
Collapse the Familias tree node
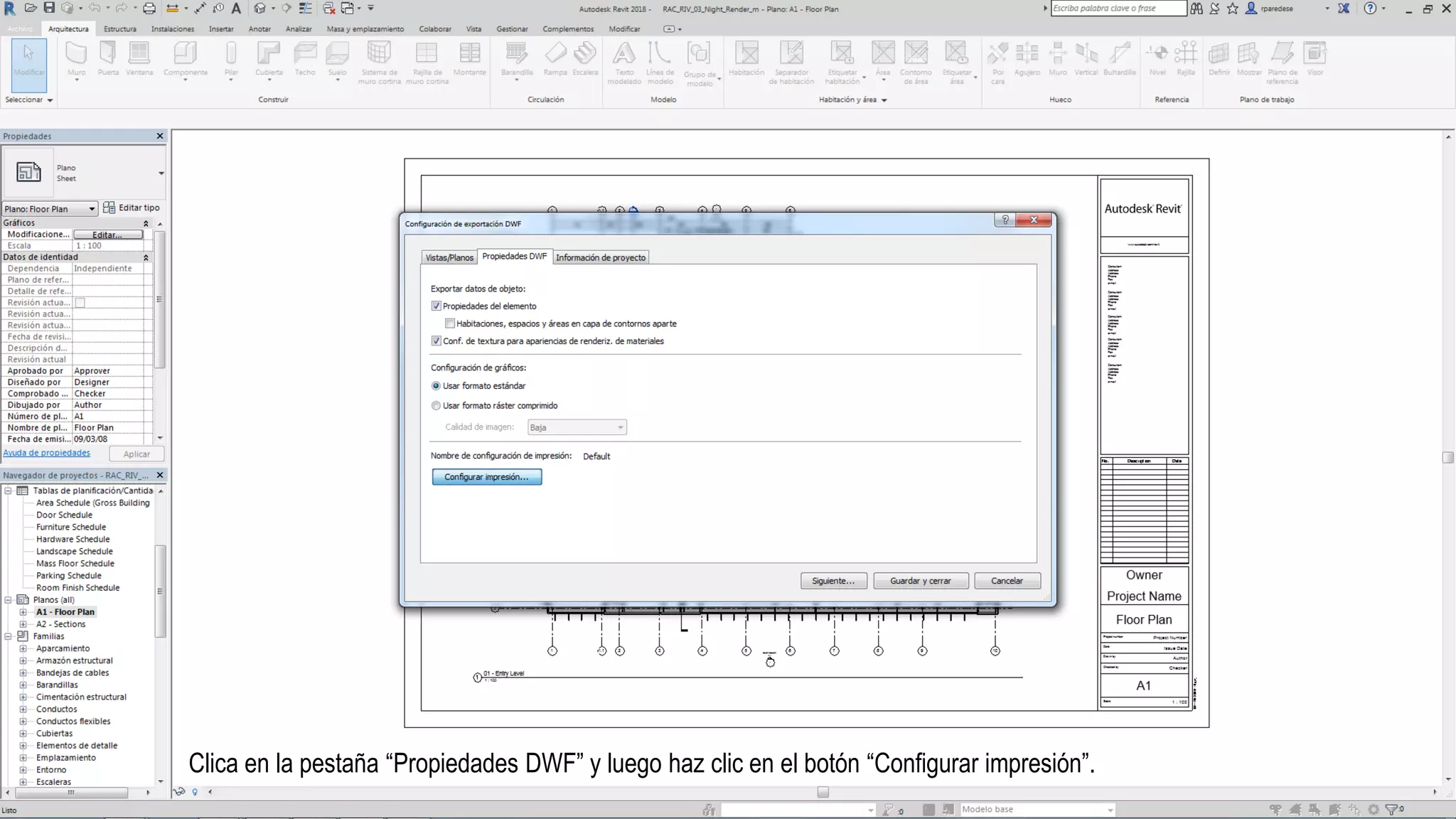[x=9, y=636]
